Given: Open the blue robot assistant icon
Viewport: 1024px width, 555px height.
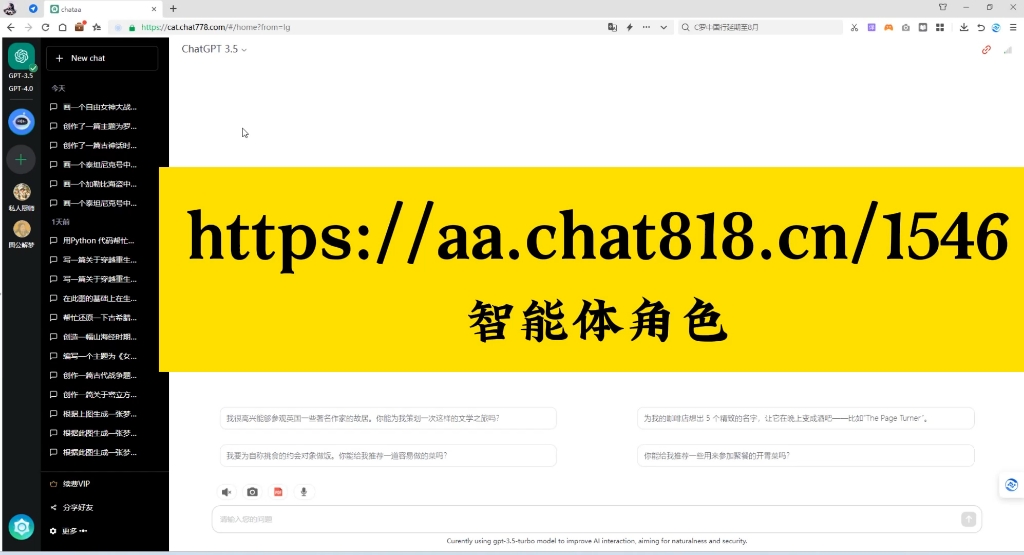Looking at the screenshot, I should click(21, 122).
